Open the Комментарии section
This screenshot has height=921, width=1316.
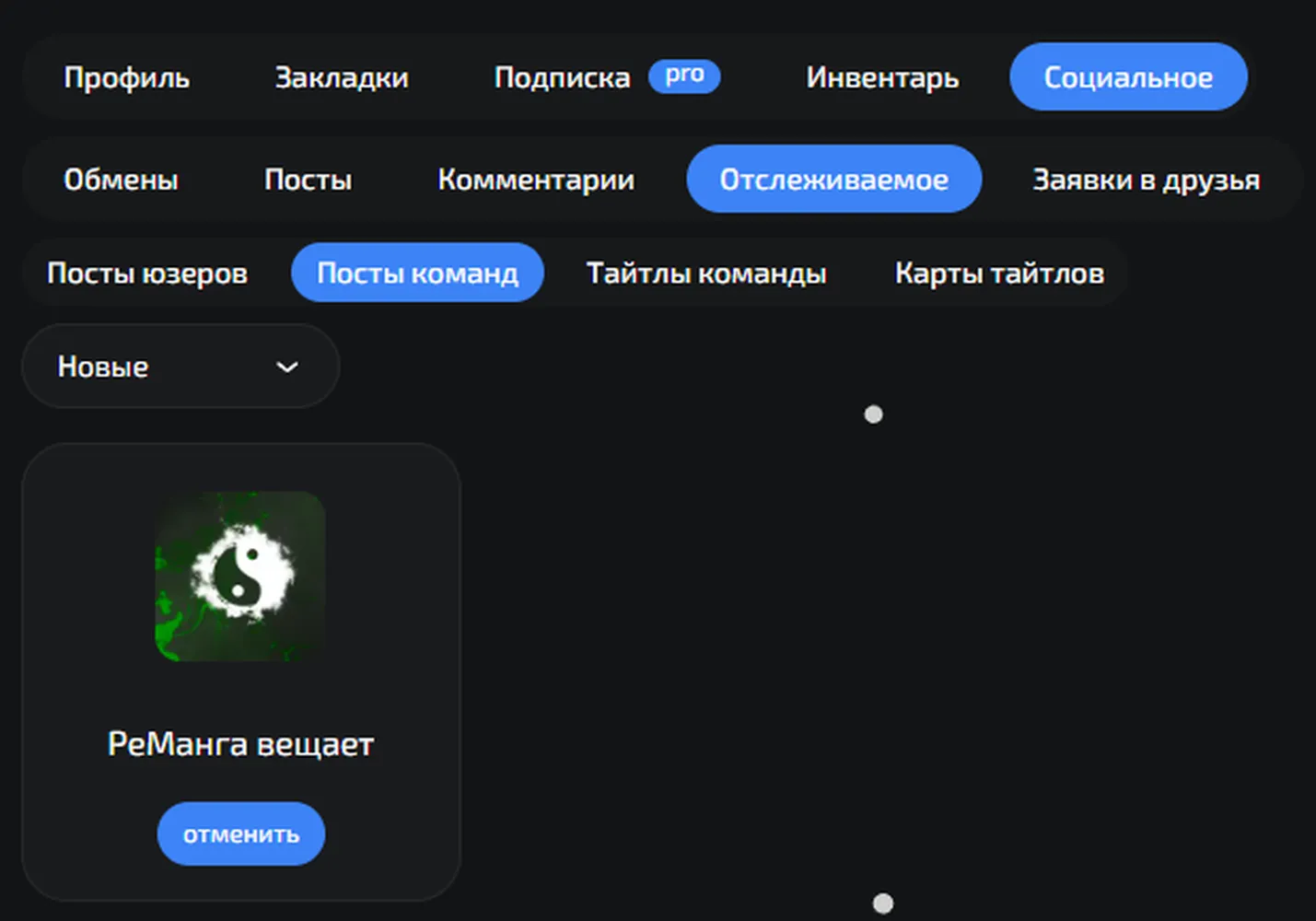tap(536, 180)
